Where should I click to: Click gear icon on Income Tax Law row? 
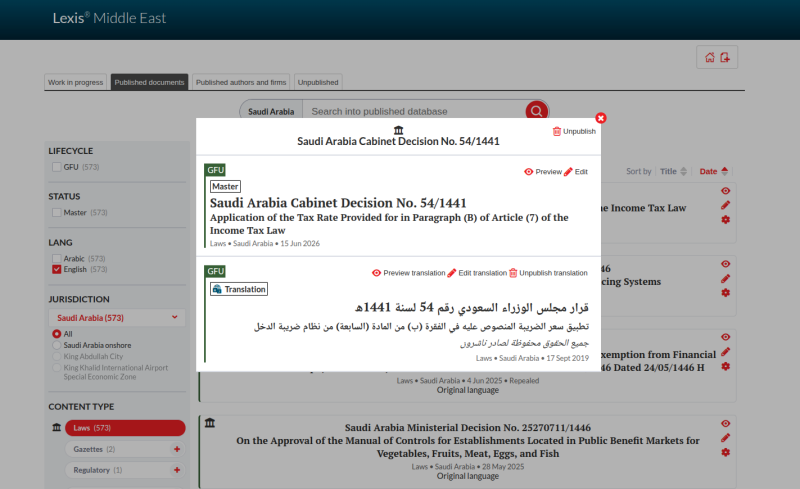[726, 219]
